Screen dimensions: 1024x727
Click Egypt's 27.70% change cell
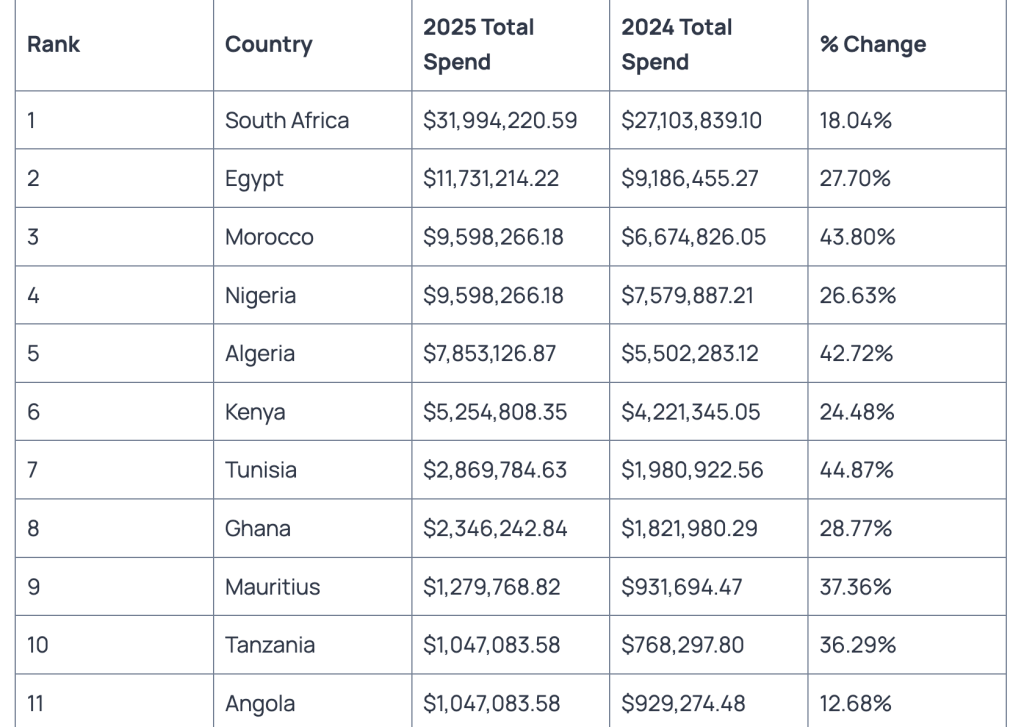pyautogui.click(x=855, y=179)
